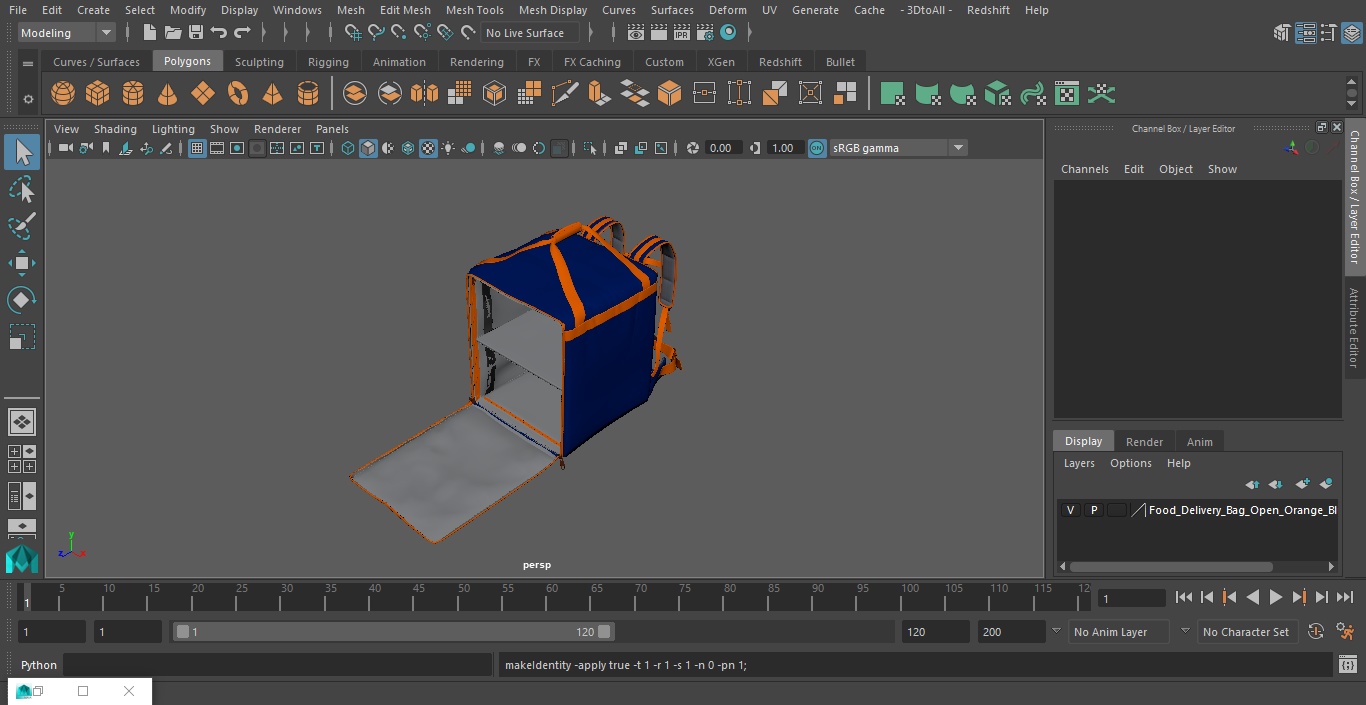The height and width of the screenshot is (705, 1366).
Task: Open the Script Editor icon
Action: 1347,665
